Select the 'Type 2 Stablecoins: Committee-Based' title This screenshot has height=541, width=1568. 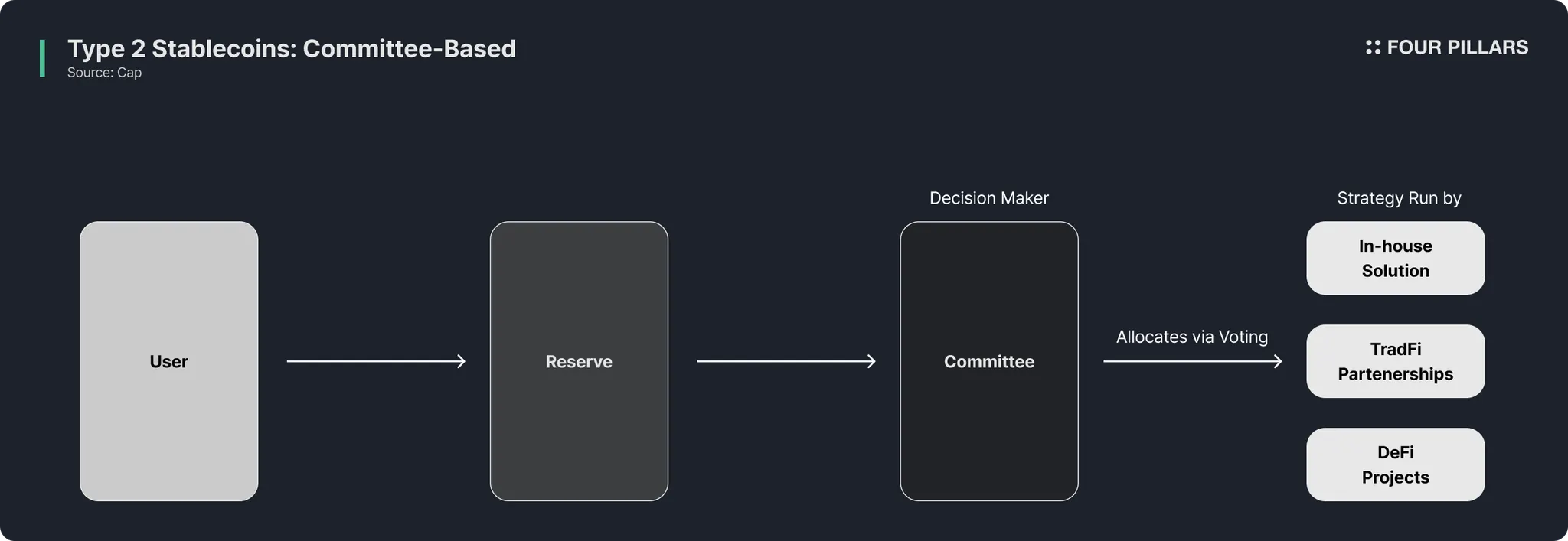coord(292,49)
